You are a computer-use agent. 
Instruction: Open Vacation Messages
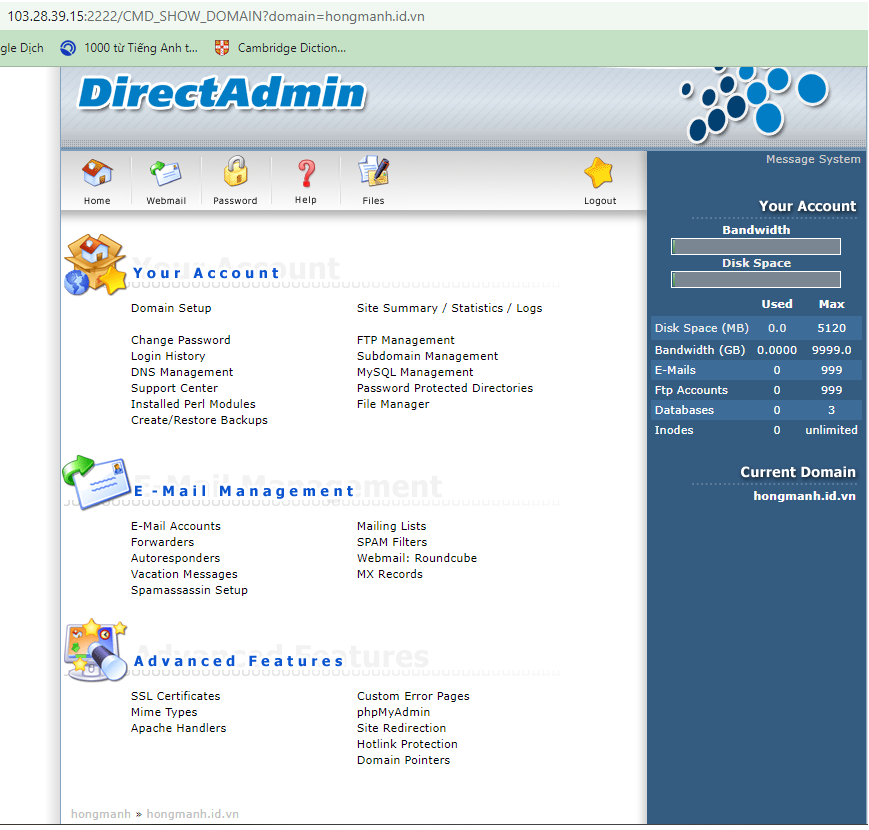point(184,575)
